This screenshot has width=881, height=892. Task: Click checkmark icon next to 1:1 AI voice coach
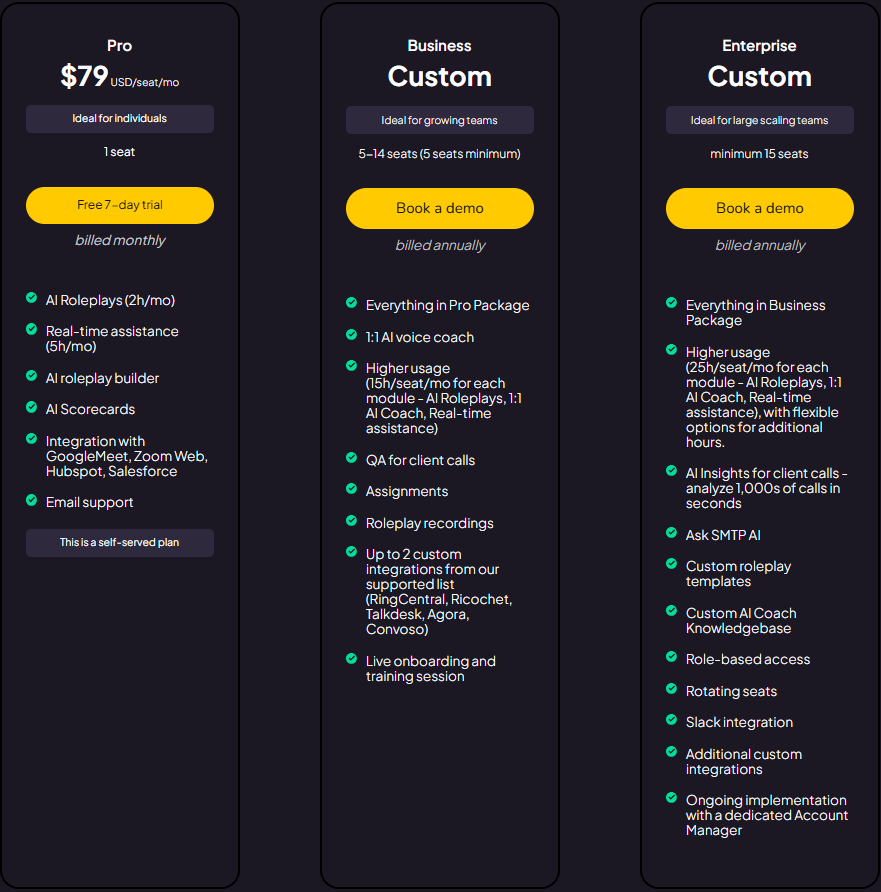(352, 335)
